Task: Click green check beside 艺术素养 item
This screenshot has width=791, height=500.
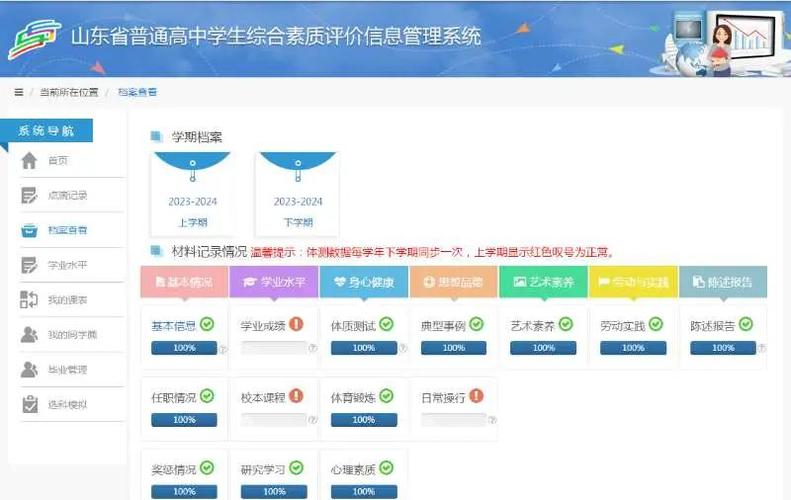Action: [x=566, y=324]
